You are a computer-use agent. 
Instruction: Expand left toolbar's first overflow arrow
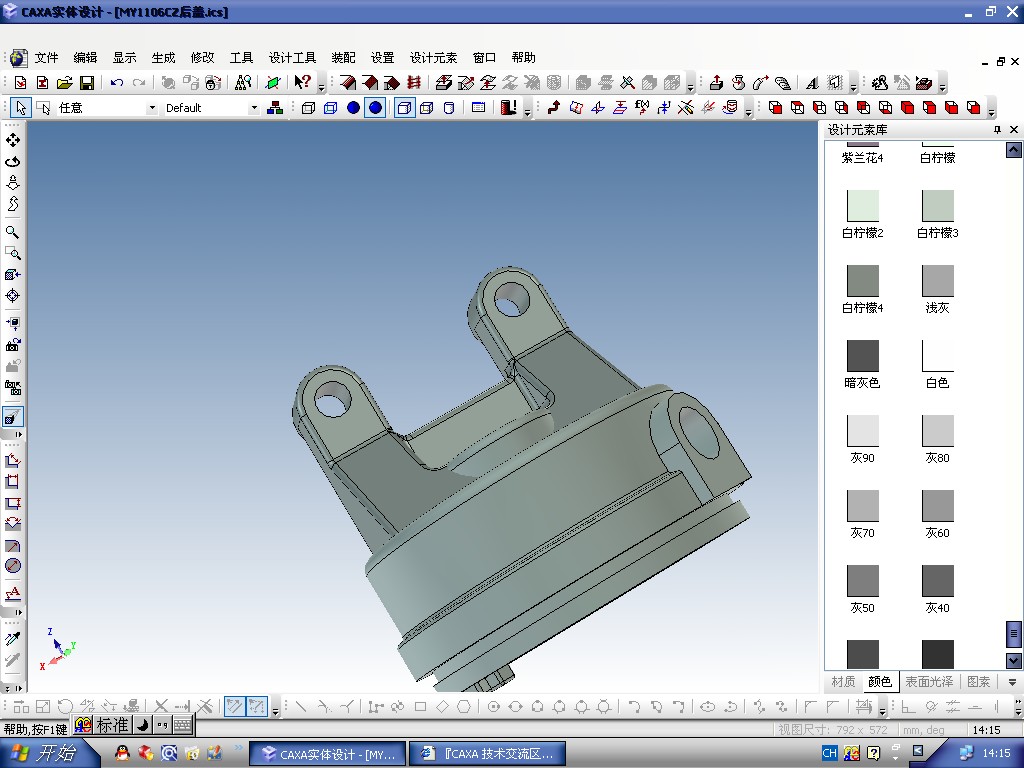pos(19,434)
